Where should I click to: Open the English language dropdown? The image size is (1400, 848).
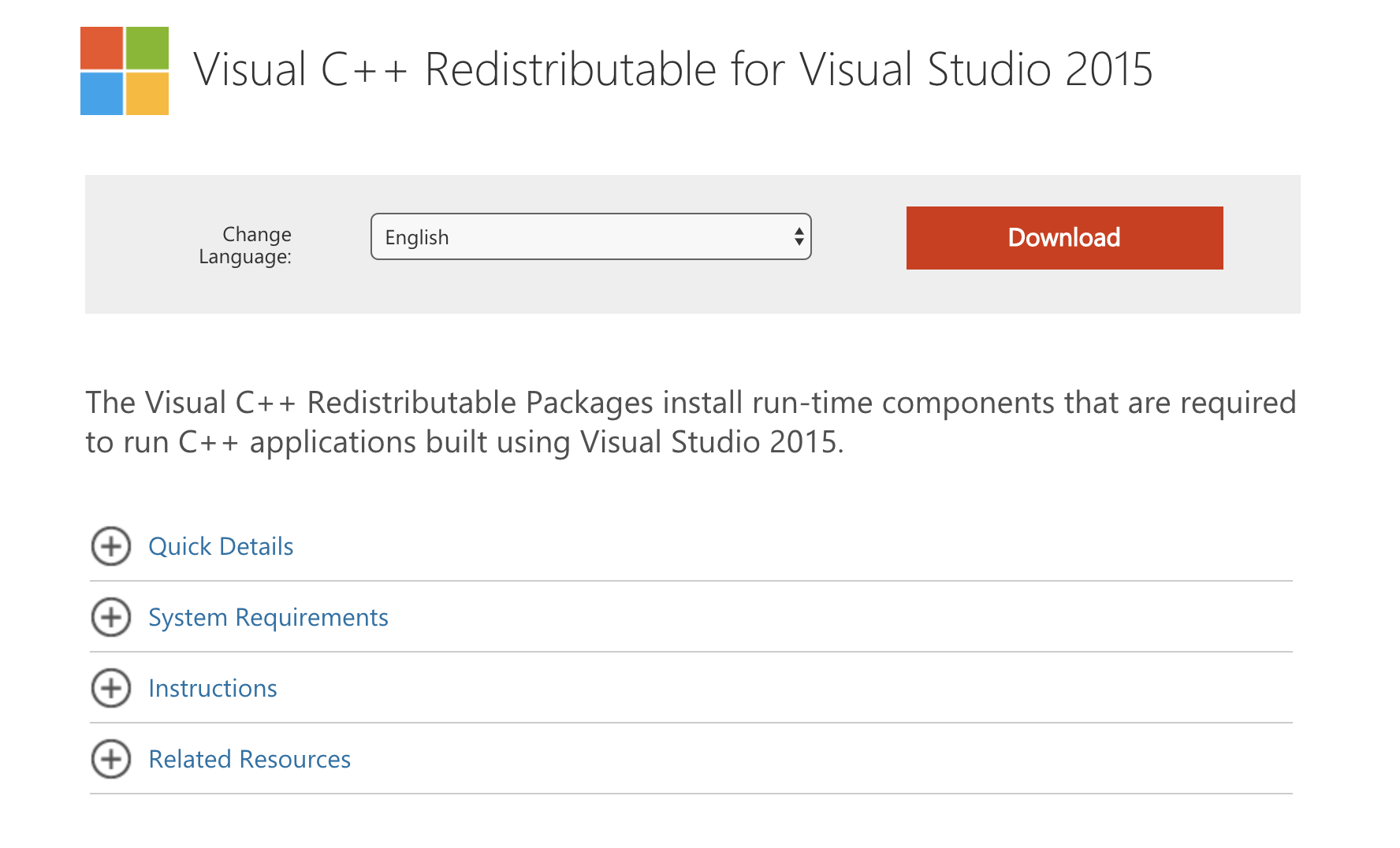[x=583, y=236]
